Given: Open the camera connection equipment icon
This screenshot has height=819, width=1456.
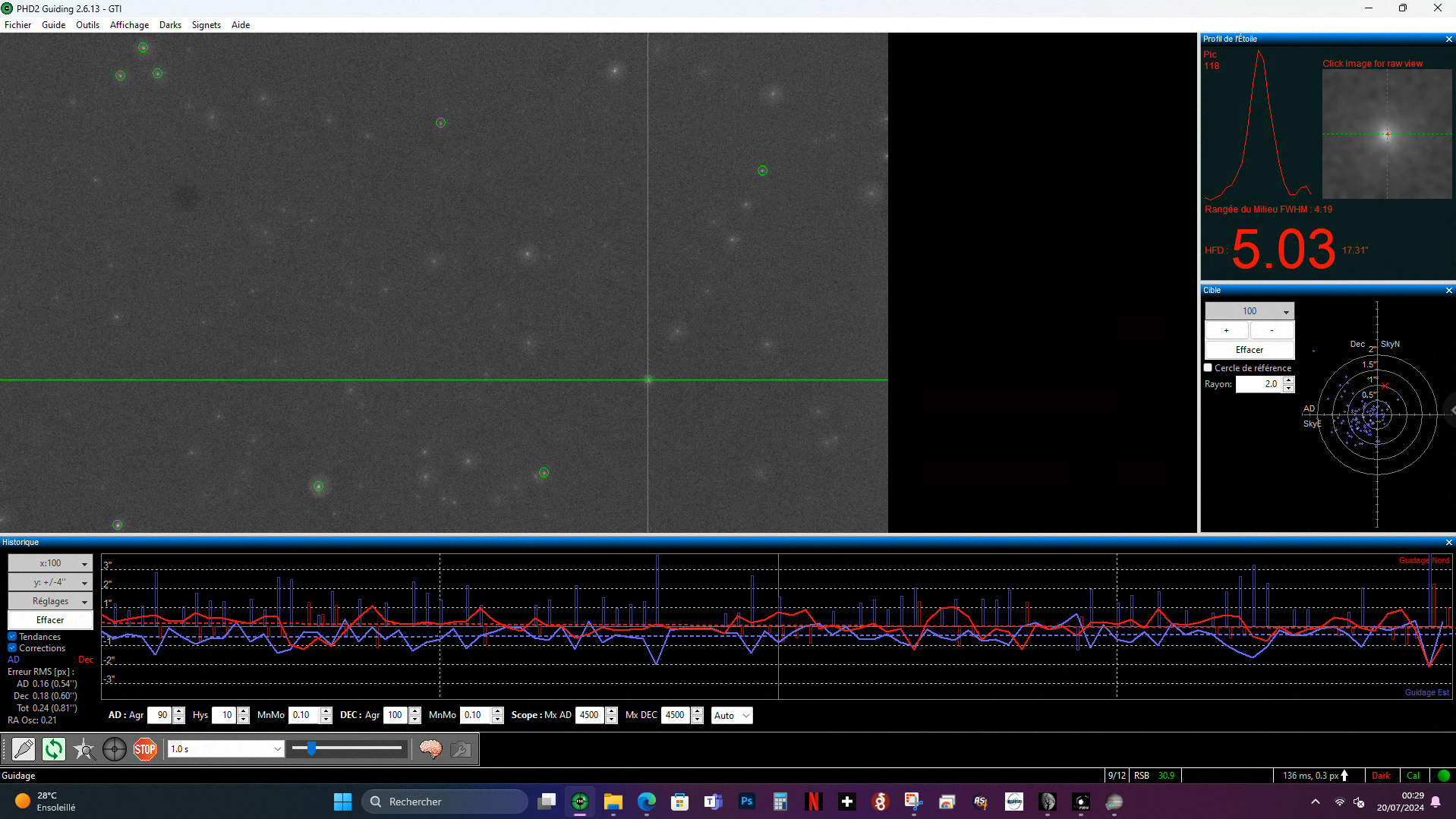Looking at the screenshot, I should [24, 749].
